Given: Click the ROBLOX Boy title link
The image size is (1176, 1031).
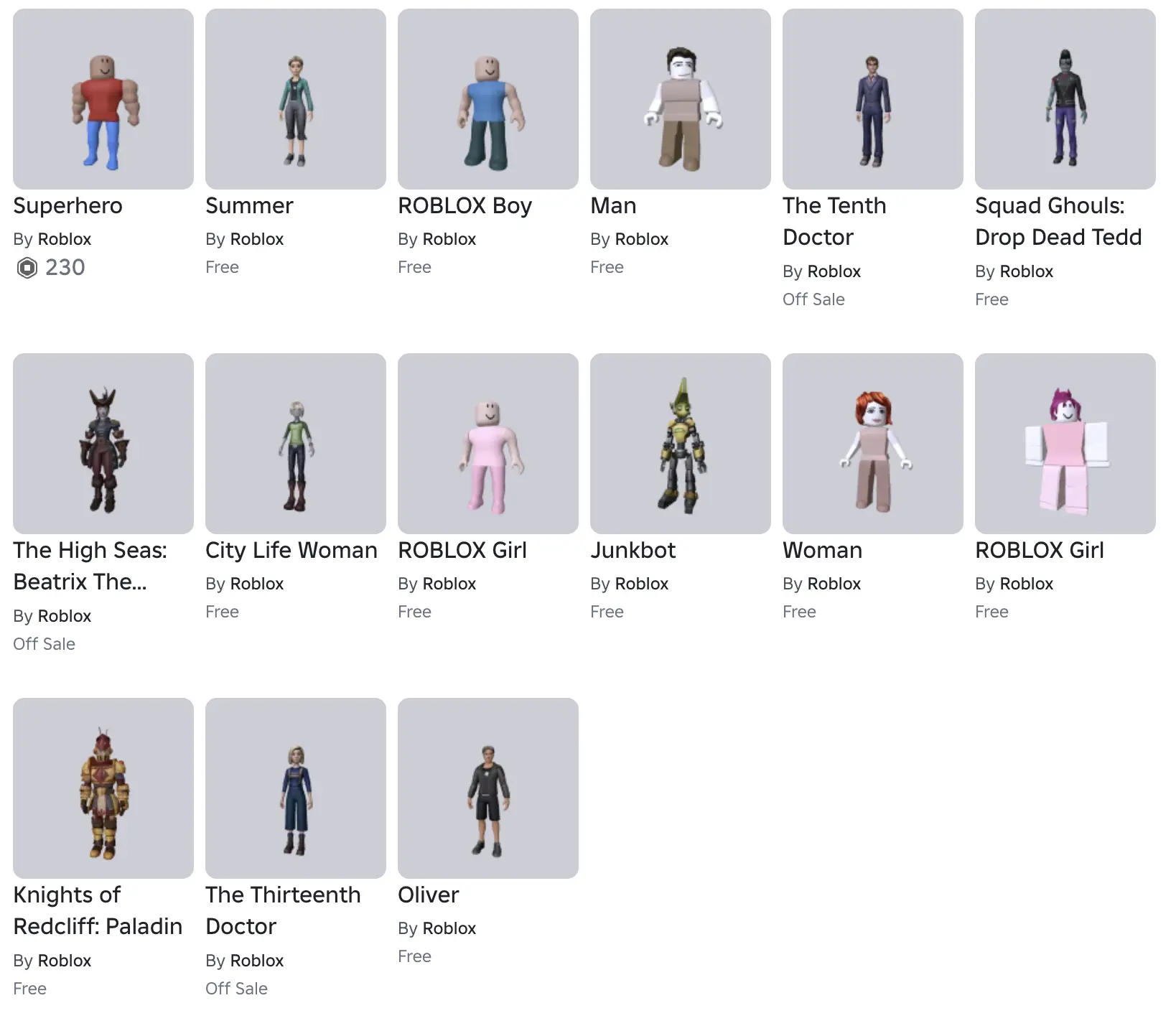Looking at the screenshot, I should pyautogui.click(x=465, y=206).
